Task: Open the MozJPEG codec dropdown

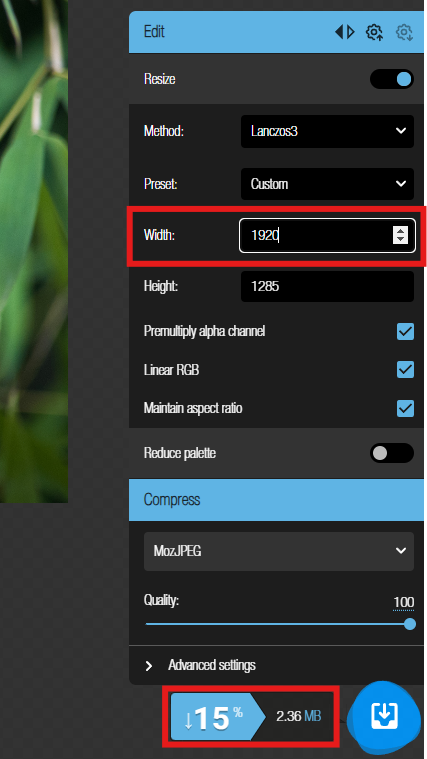Action: 279,551
